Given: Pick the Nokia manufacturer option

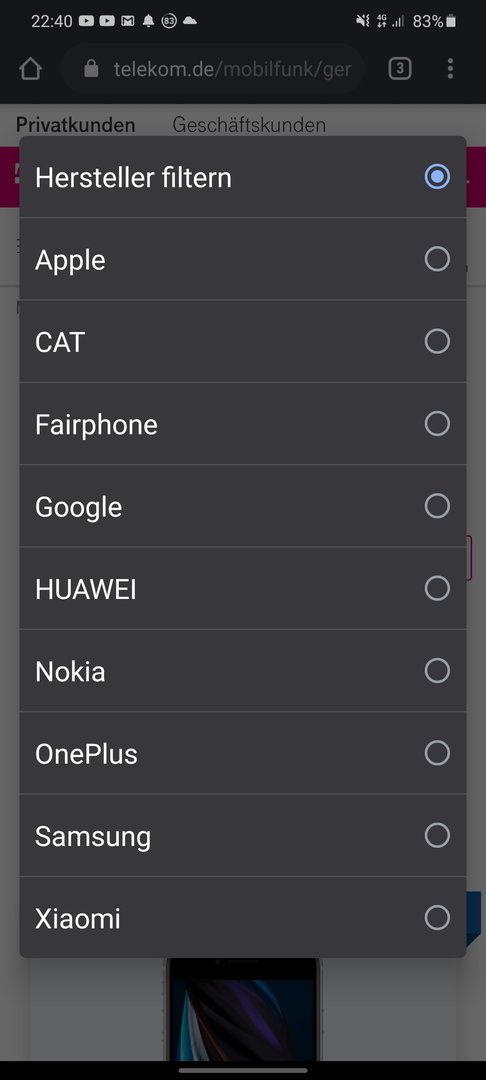Looking at the screenshot, I should tap(243, 671).
